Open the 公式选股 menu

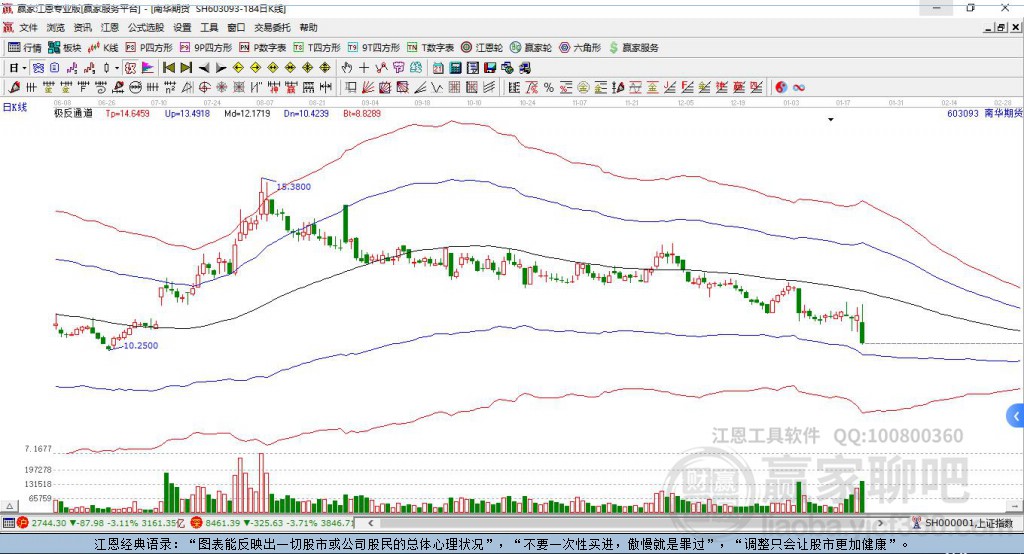tap(146, 27)
